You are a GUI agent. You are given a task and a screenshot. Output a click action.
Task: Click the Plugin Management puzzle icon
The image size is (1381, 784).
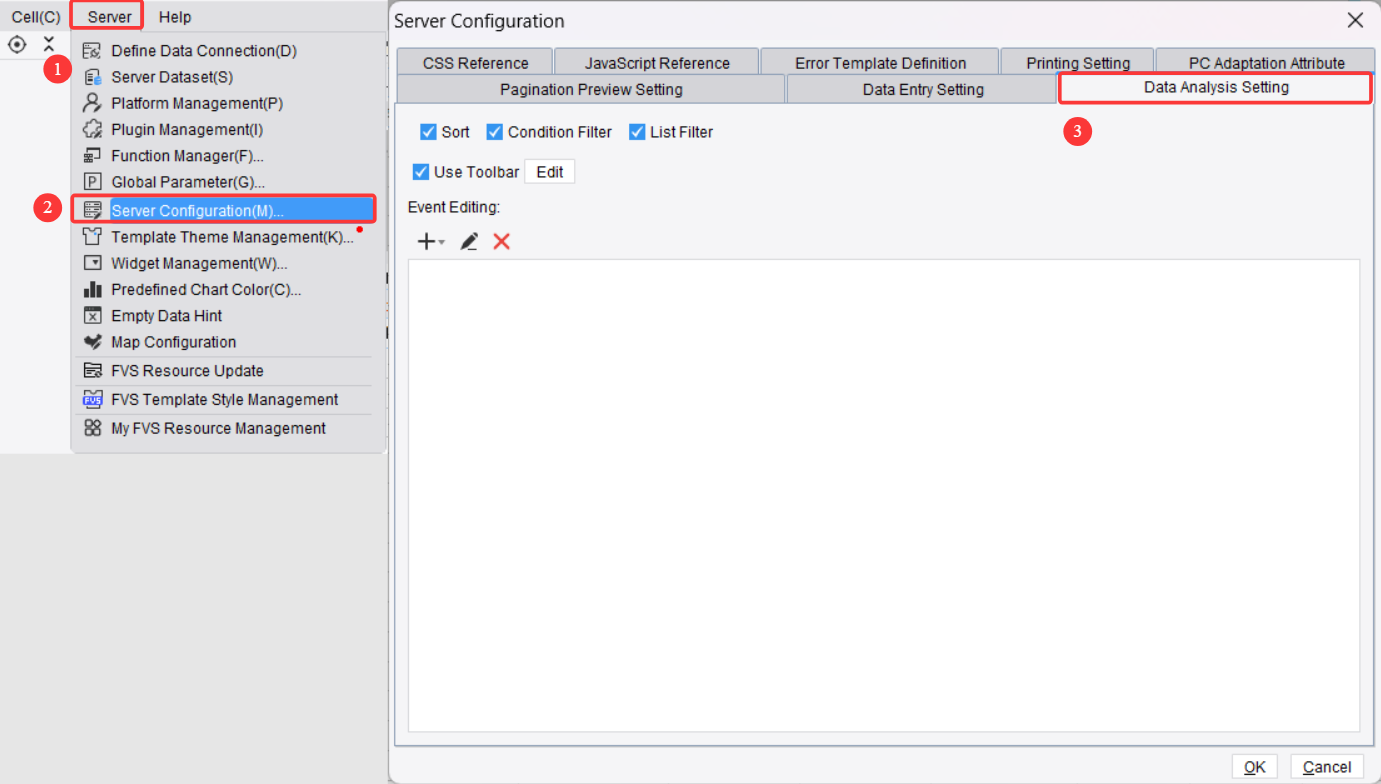pos(92,129)
